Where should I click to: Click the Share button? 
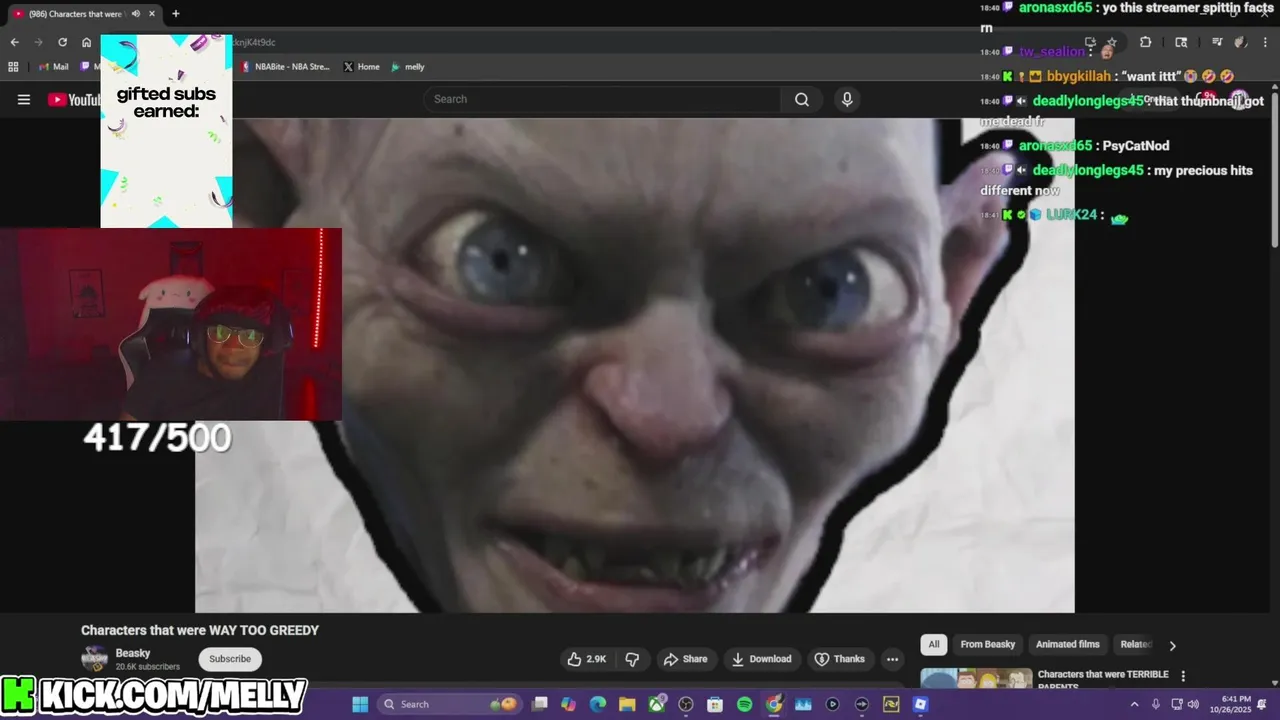[x=685, y=659]
